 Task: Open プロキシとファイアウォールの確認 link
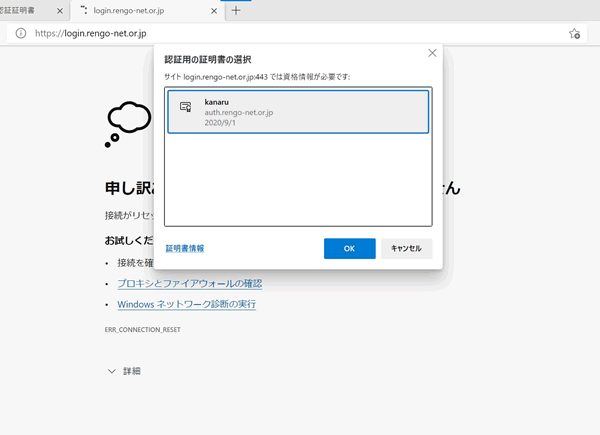coord(189,283)
